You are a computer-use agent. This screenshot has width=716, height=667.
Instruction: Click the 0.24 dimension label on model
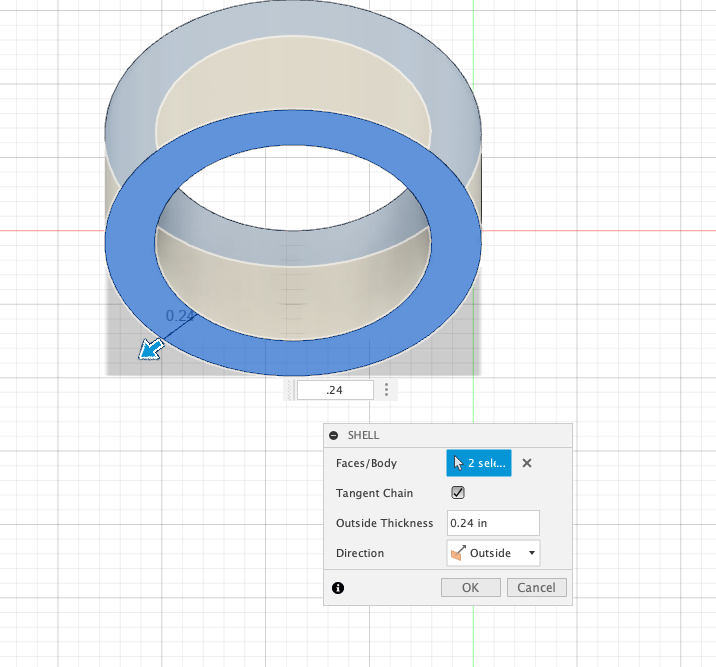(x=179, y=315)
